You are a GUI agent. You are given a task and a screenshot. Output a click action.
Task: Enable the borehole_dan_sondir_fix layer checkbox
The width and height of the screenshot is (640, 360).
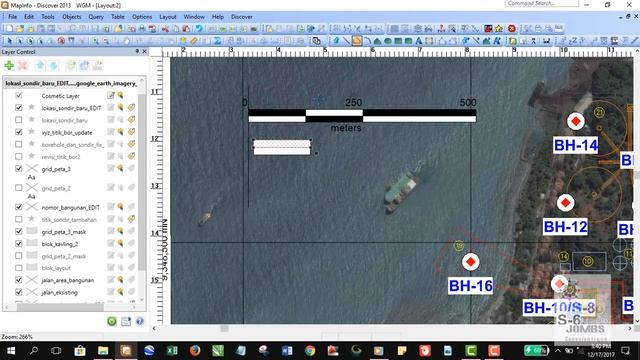(18, 144)
